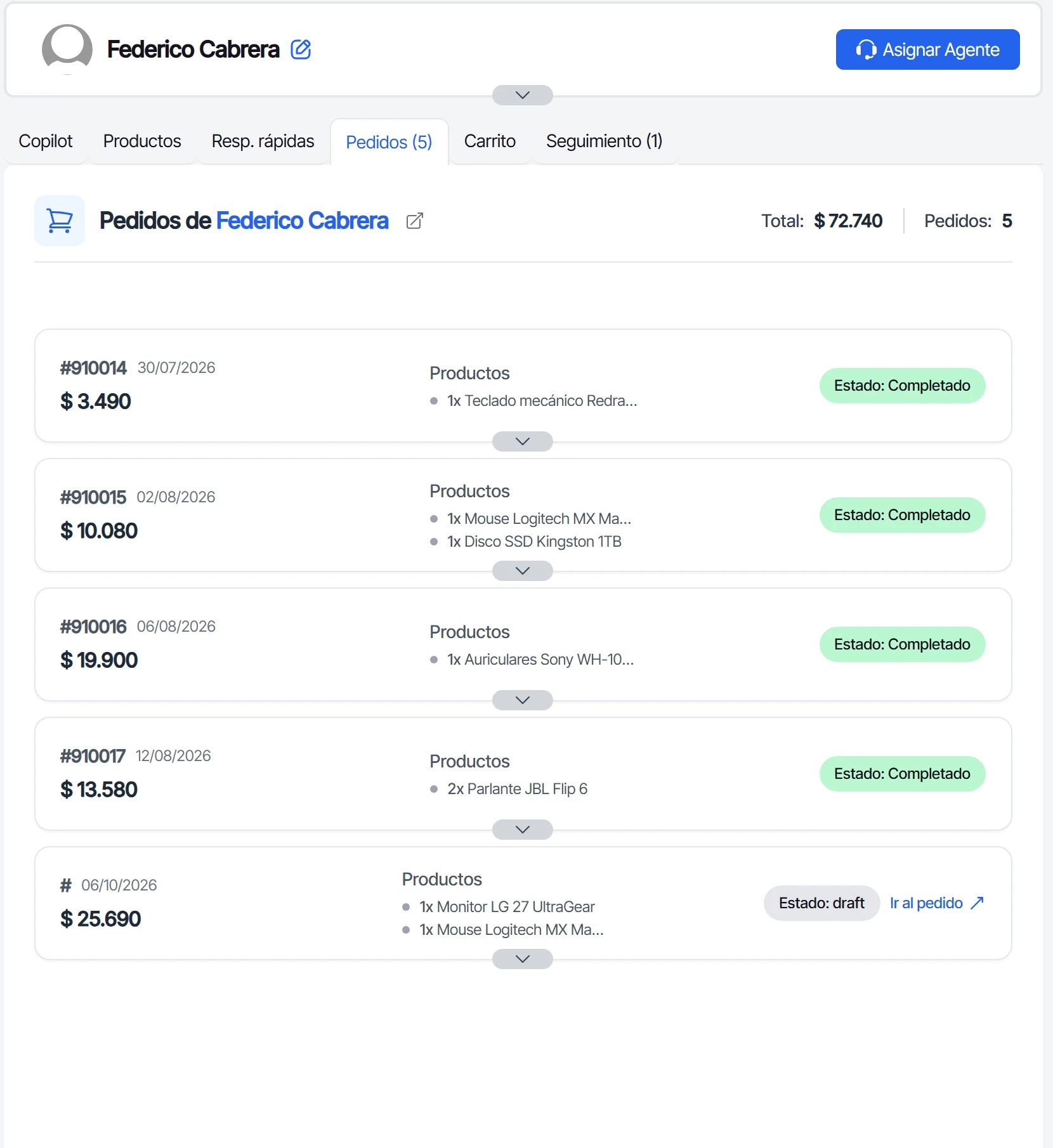This screenshot has width=1053, height=1148.
Task: Expand the customer header details chevron
Action: [523, 95]
